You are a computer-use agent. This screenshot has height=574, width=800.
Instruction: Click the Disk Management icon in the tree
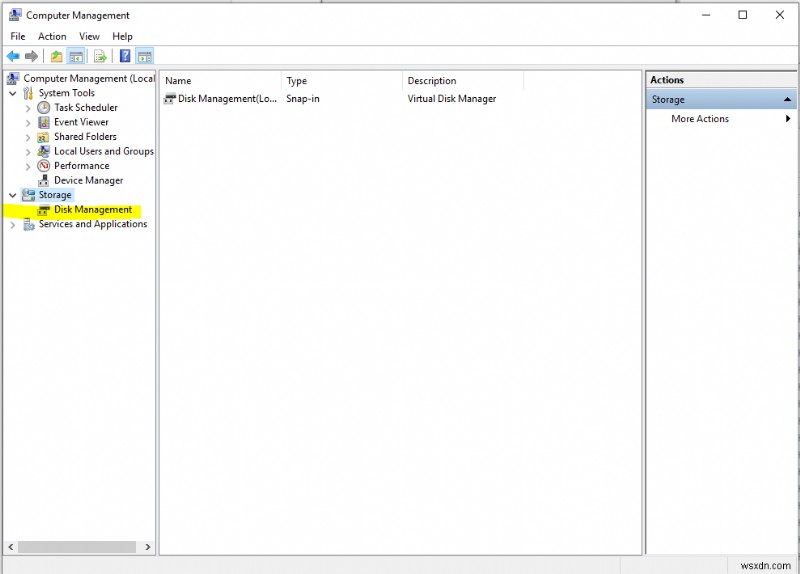click(x=44, y=210)
